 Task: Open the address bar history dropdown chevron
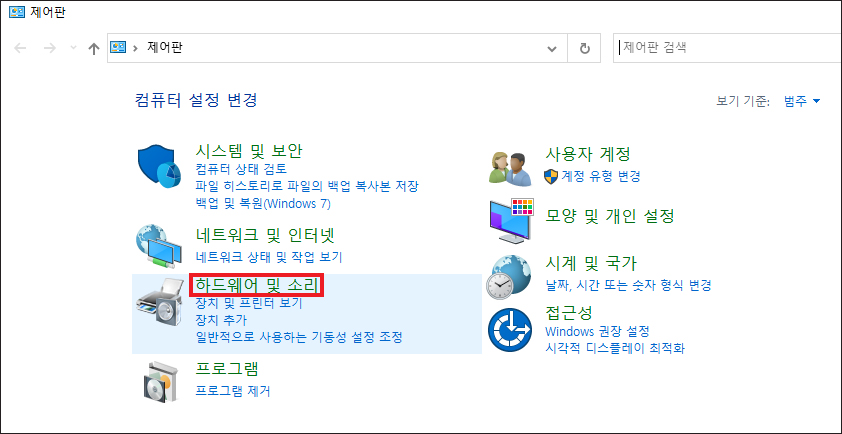pos(551,49)
